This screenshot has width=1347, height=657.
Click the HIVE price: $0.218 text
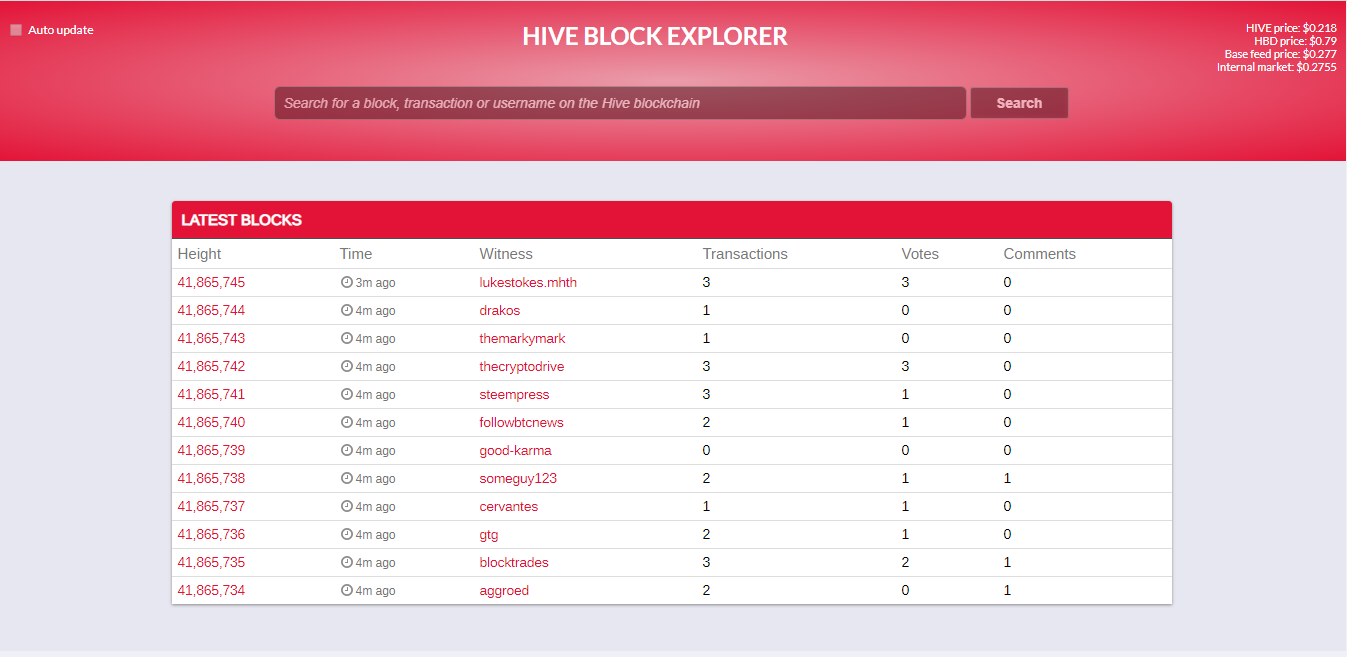(1291, 28)
